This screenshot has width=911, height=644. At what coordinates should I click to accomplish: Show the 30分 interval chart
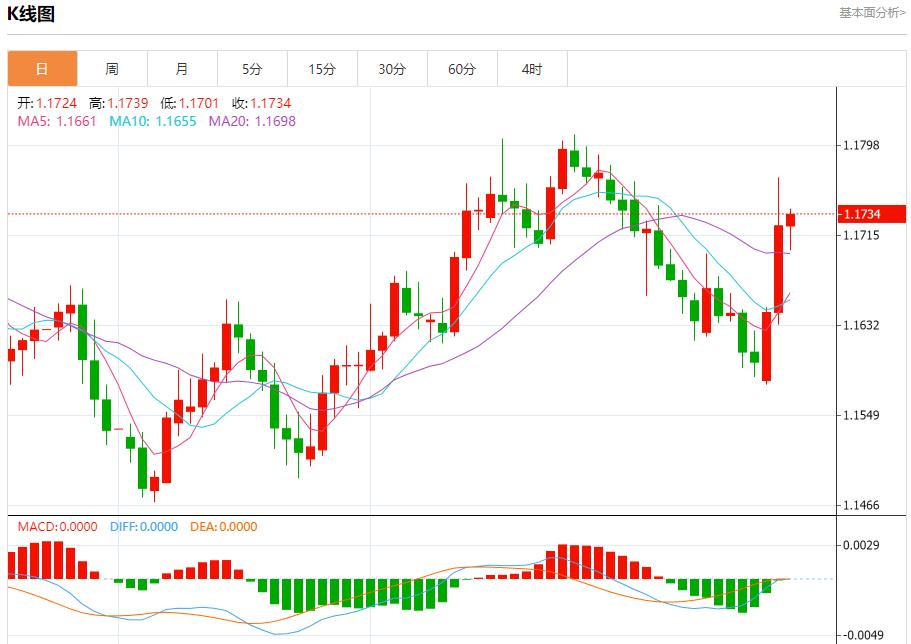coord(392,69)
